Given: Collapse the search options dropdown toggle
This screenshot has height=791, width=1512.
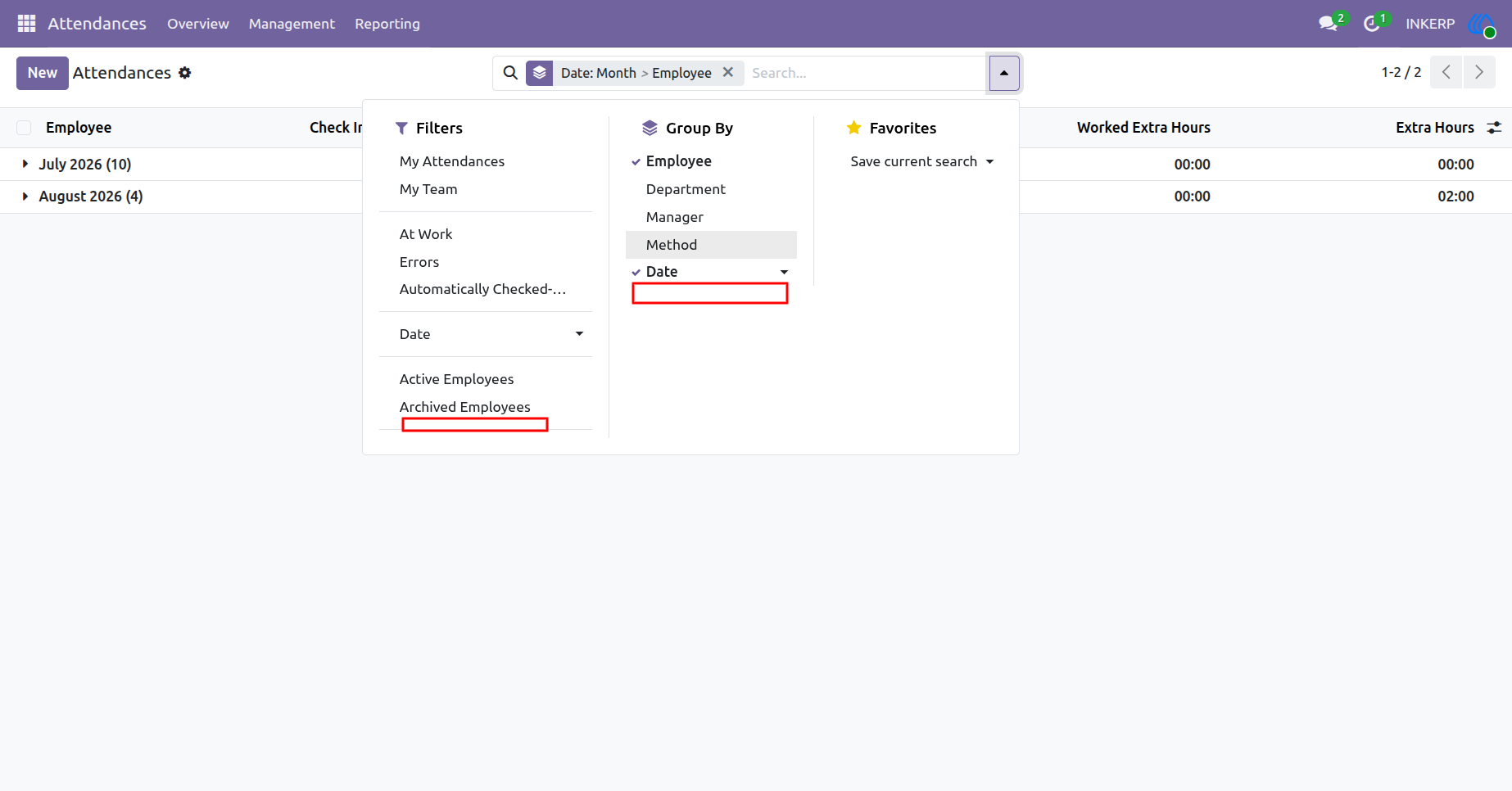Looking at the screenshot, I should pos(1004,73).
